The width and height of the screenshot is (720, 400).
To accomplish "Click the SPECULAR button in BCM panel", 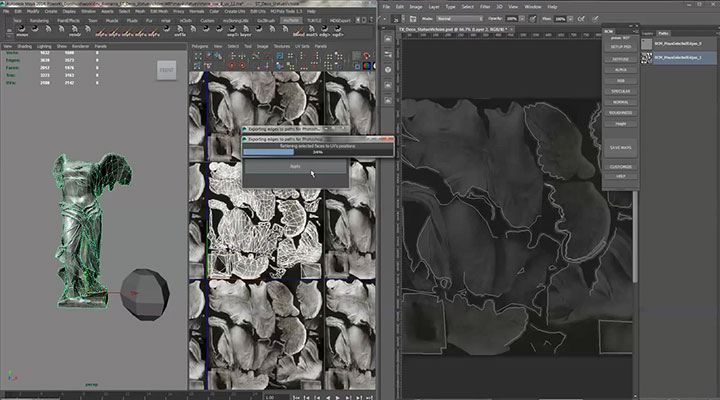I will (x=620, y=91).
